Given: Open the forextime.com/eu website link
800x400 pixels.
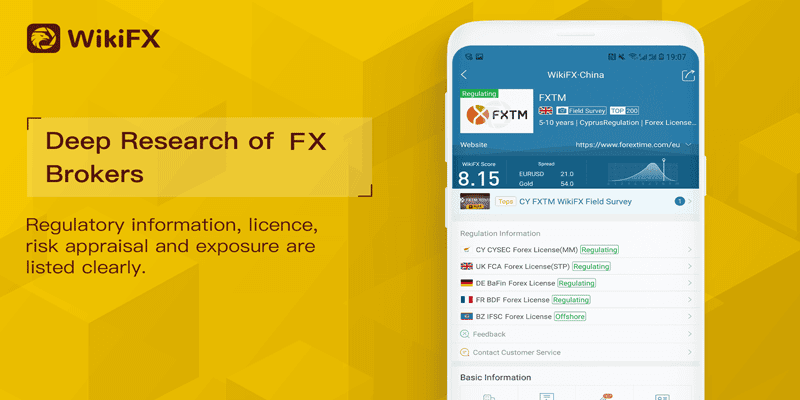Looking at the screenshot, I should tap(628, 145).
